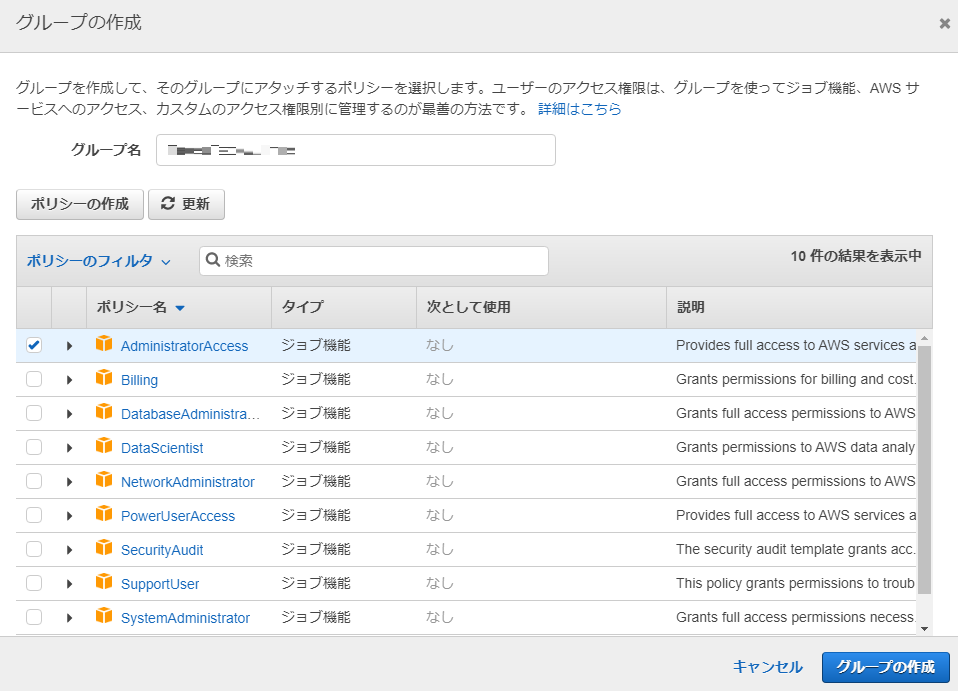This screenshot has height=691, width=958.
Task: Click 'Grants permissions to AWS data analy' description
Action: (795, 447)
